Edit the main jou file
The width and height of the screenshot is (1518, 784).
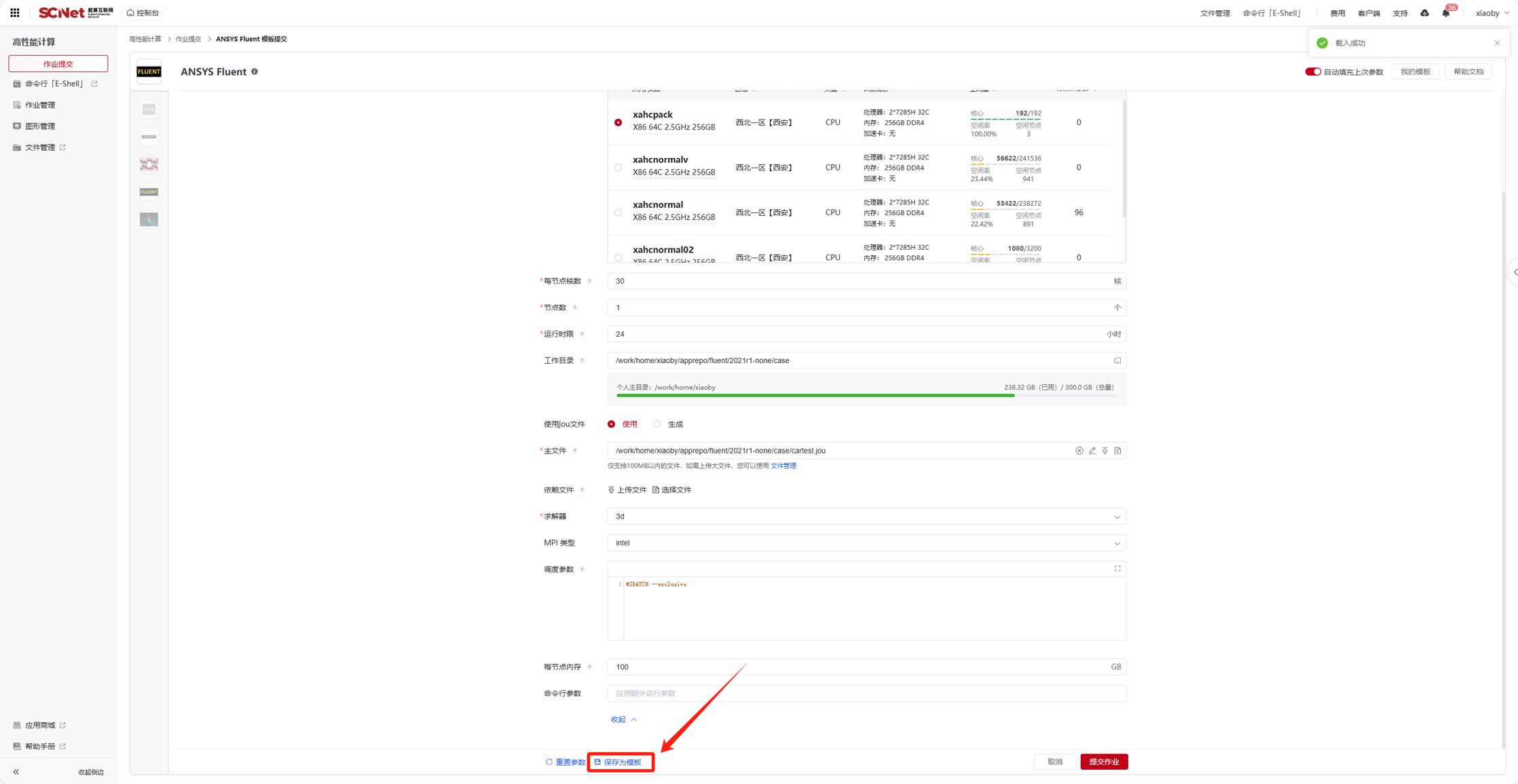click(1092, 451)
